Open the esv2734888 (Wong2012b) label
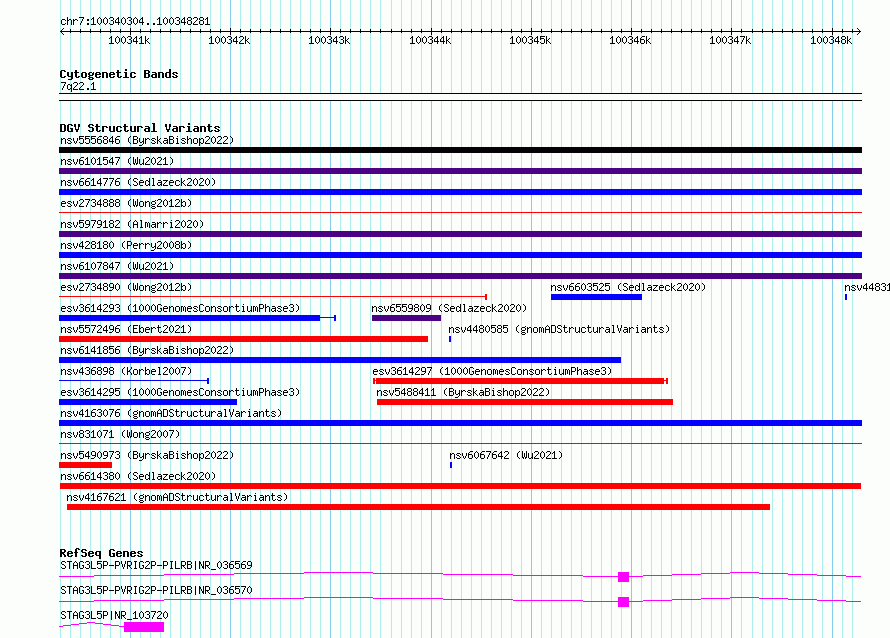This screenshot has height=638, width=890. (126, 203)
